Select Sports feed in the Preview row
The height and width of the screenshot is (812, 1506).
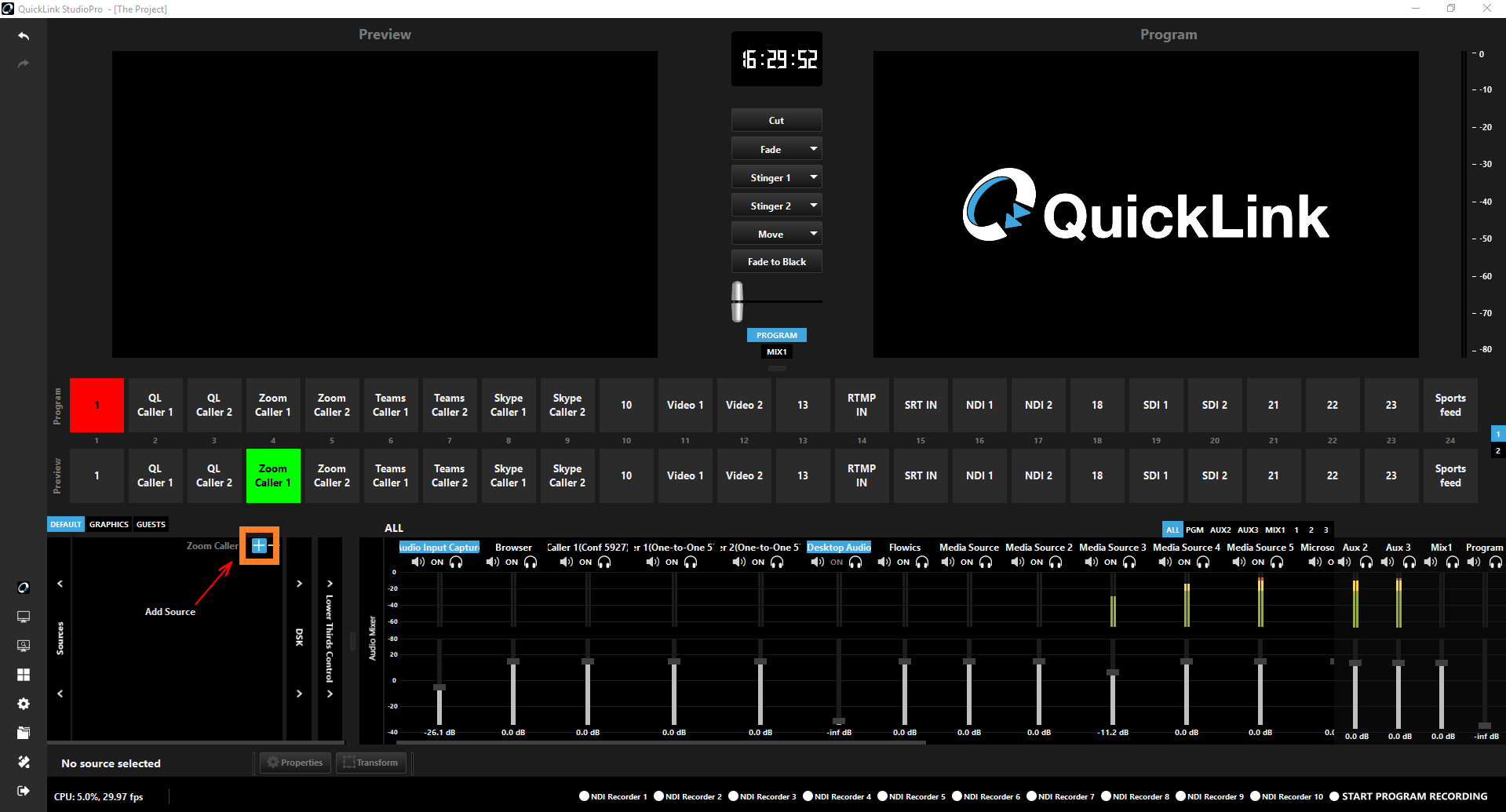pyautogui.click(x=1449, y=475)
